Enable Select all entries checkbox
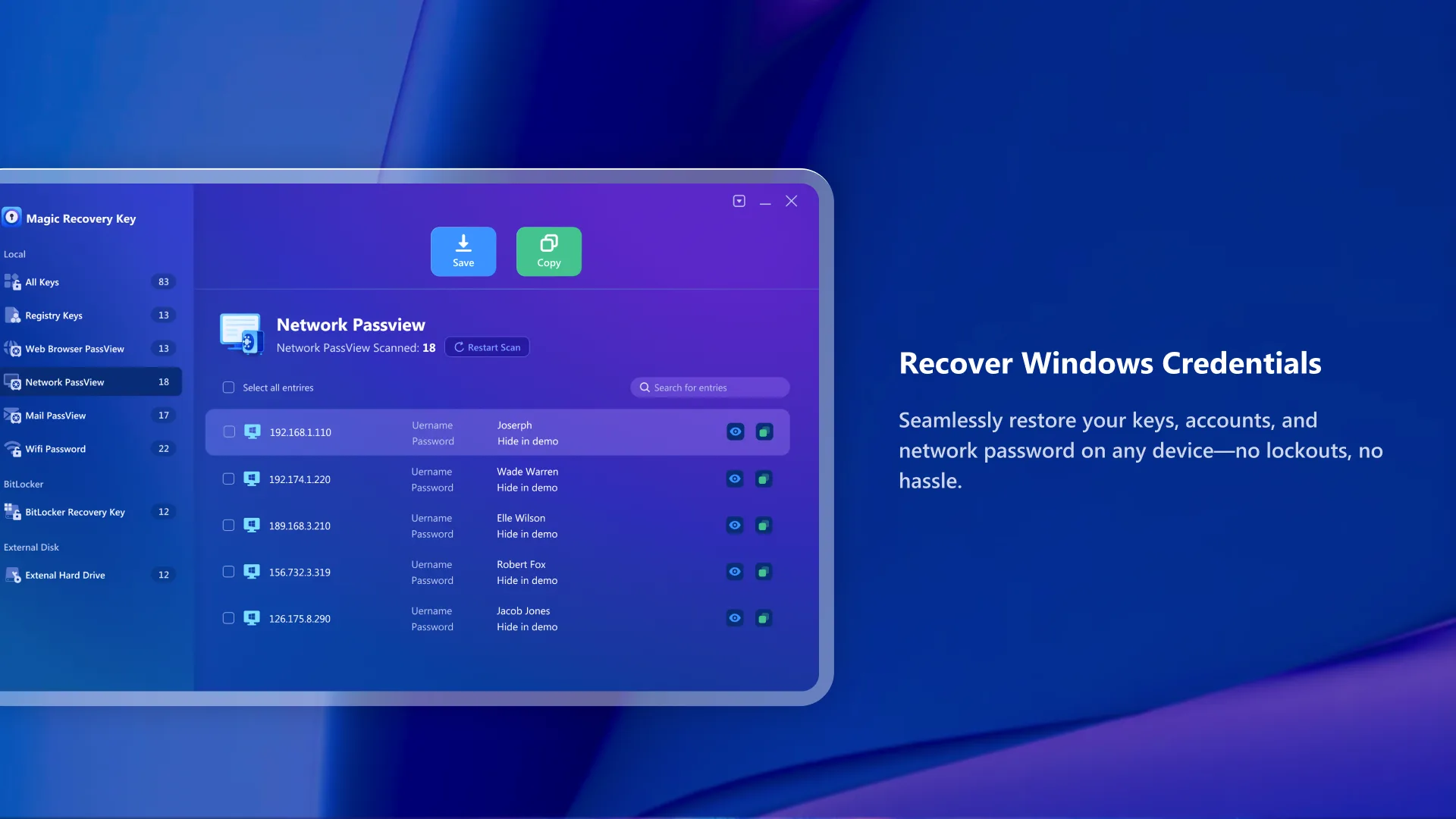This screenshot has height=819, width=1456. (x=228, y=388)
